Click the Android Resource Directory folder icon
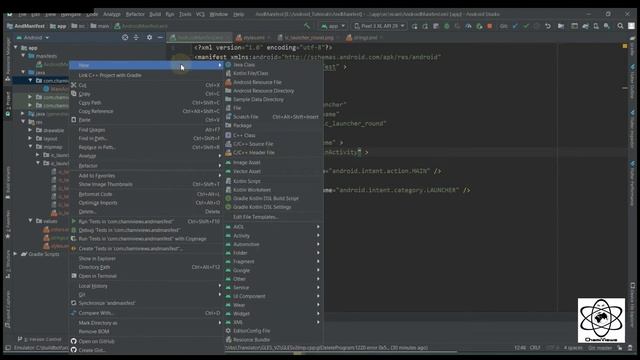The image size is (640, 360). 228,91
